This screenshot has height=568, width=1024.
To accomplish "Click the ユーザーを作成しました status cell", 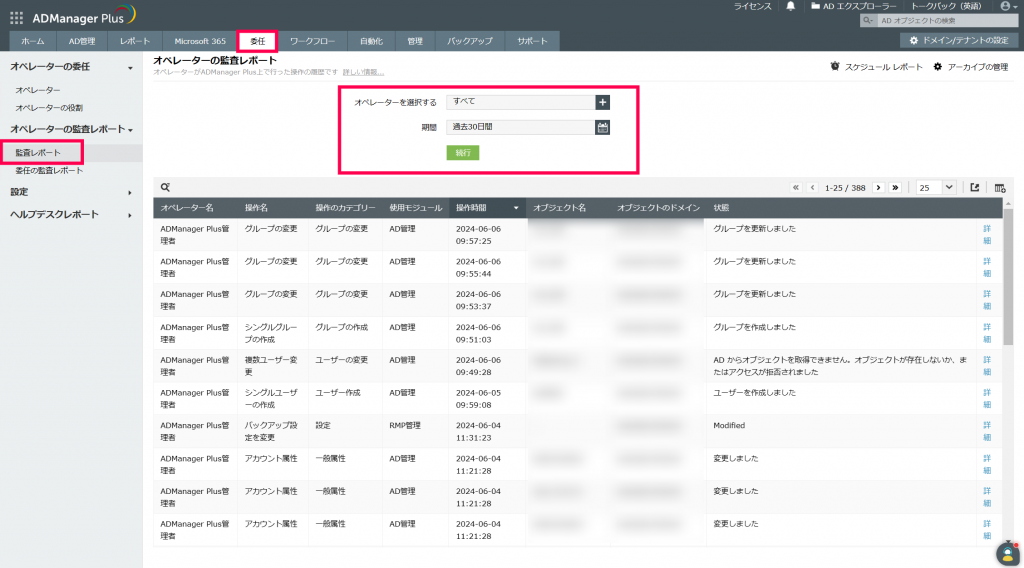I will tap(754, 393).
